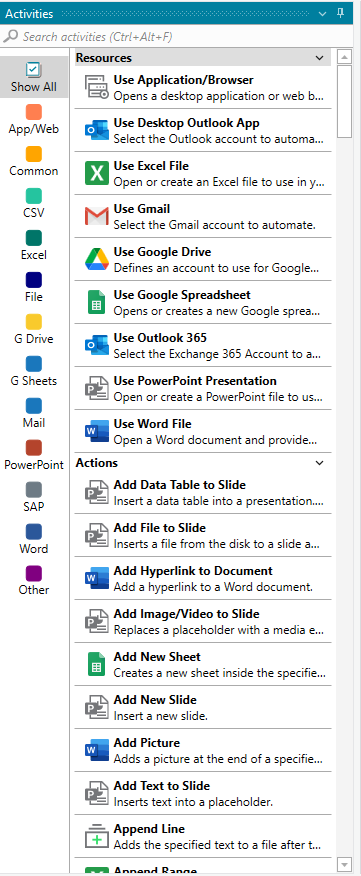Collapse the Actions section chevron
The width and height of the screenshot is (361, 876).
pos(320,463)
